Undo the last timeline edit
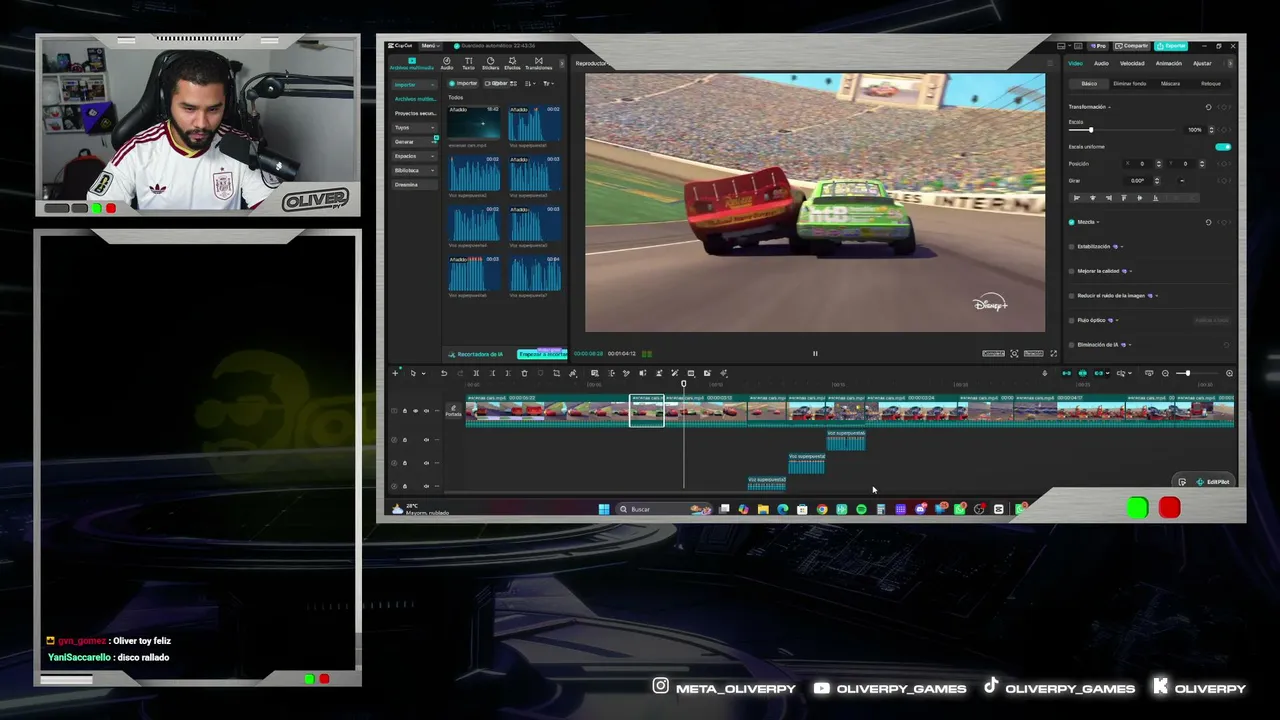Image resolution: width=1280 pixels, height=720 pixels. (444, 373)
